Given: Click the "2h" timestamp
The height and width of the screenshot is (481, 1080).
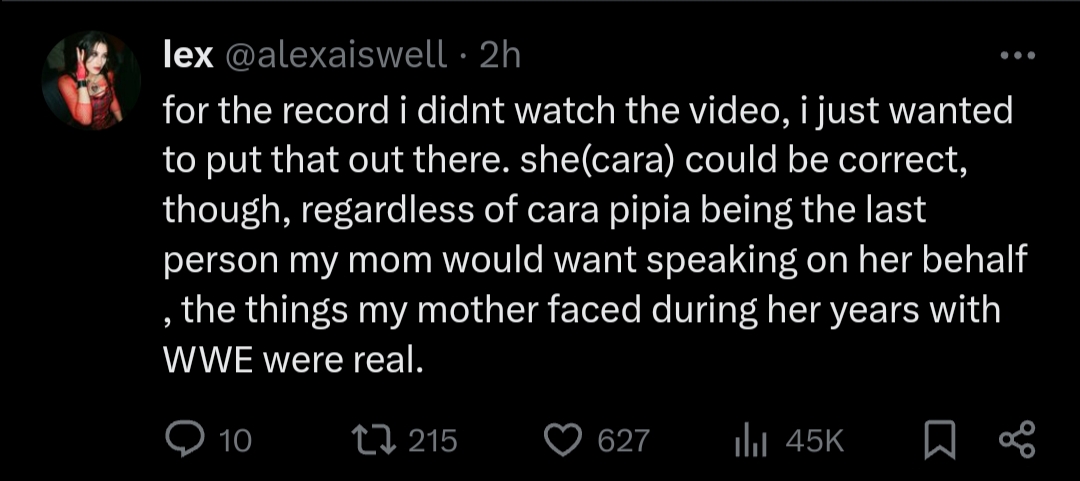Looking at the screenshot, I should [500, 55].
